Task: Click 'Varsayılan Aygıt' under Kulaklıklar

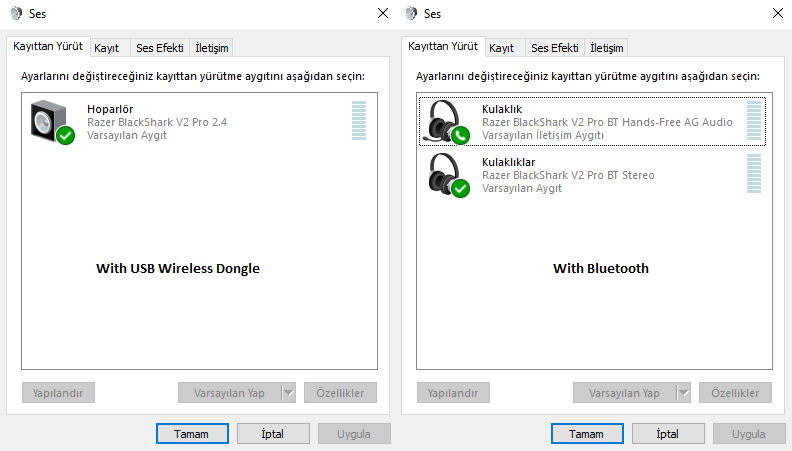Action: (x=522, y=188)
